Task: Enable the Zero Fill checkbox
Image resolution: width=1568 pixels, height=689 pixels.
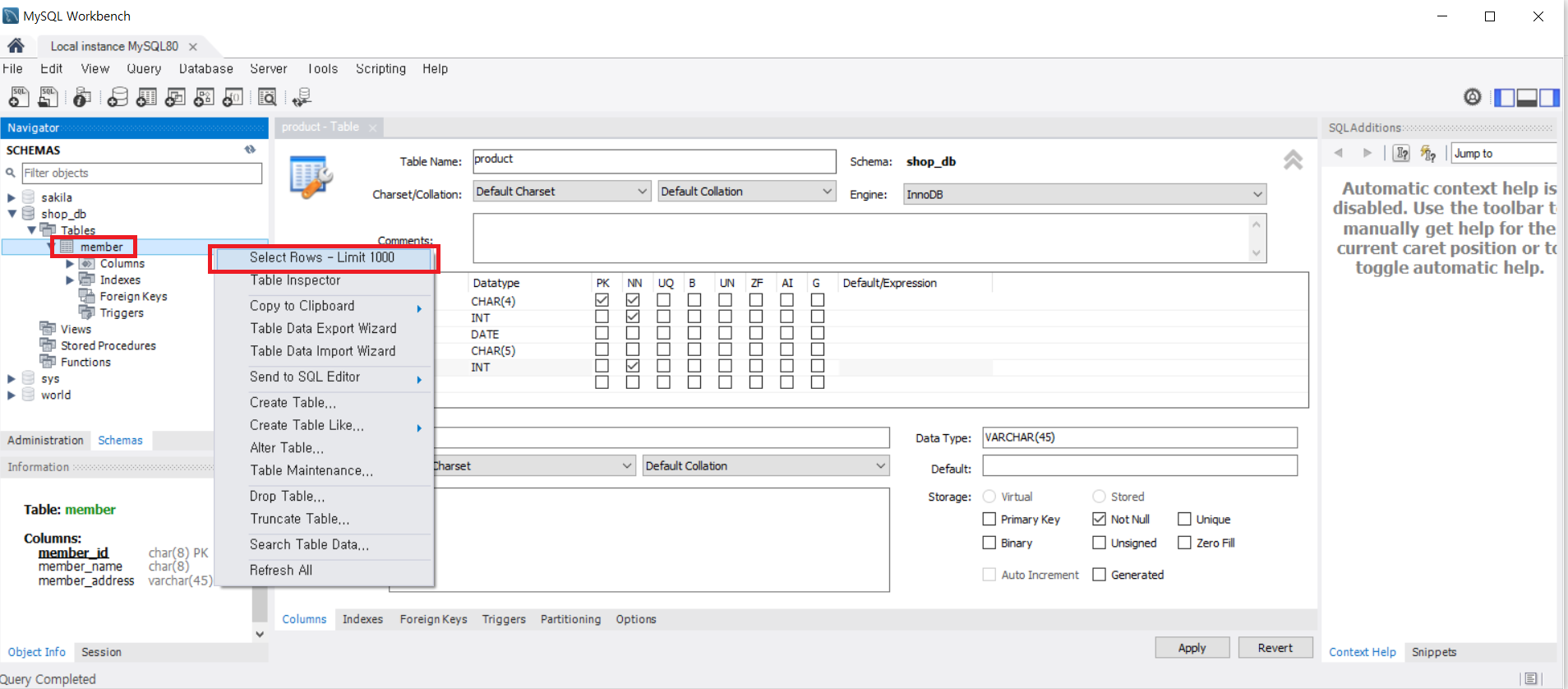Action: [x=1184, y=543]
